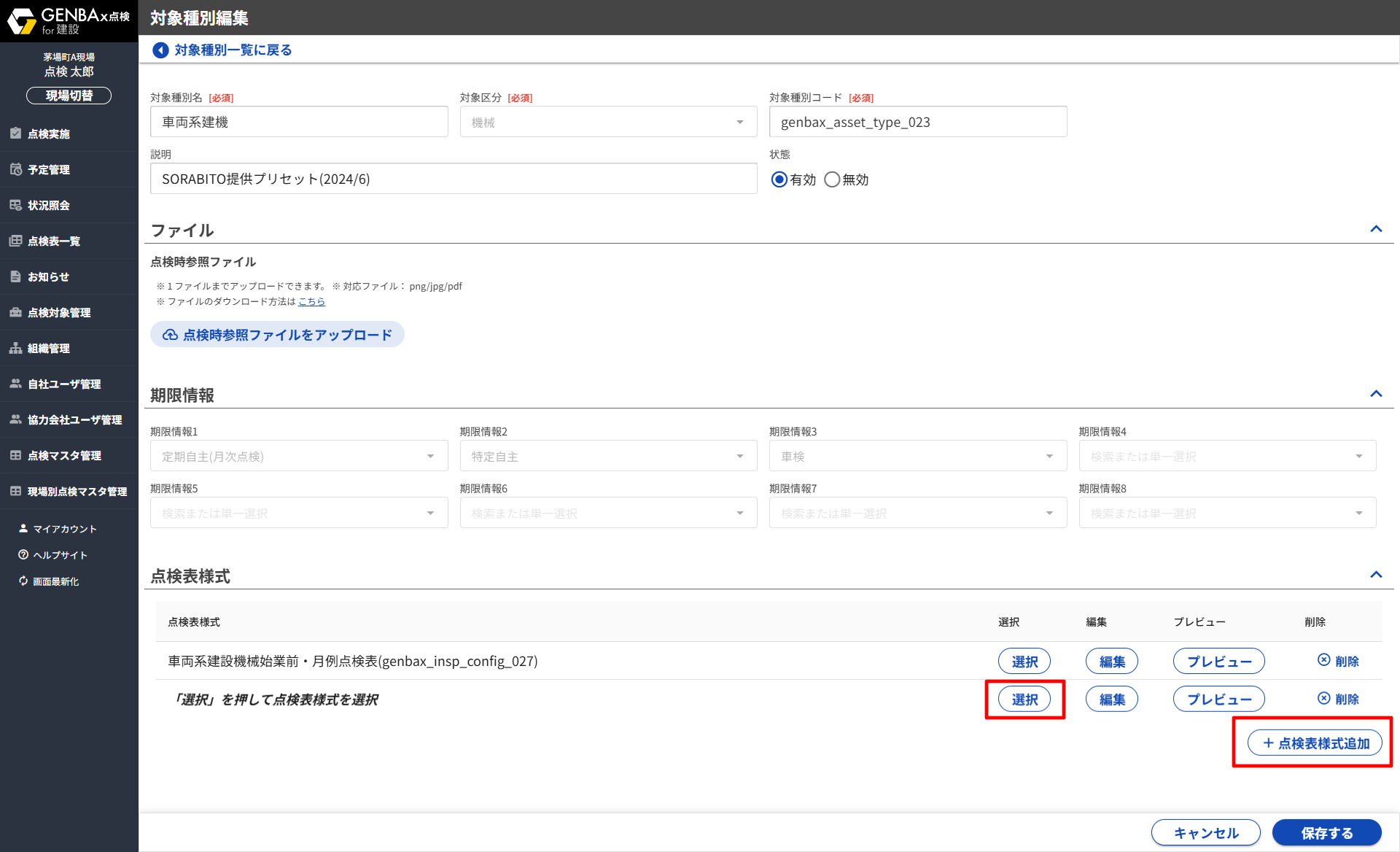Click the 保存する button
Viewport: 1400px width, 852px height.
click(1326, 832)
